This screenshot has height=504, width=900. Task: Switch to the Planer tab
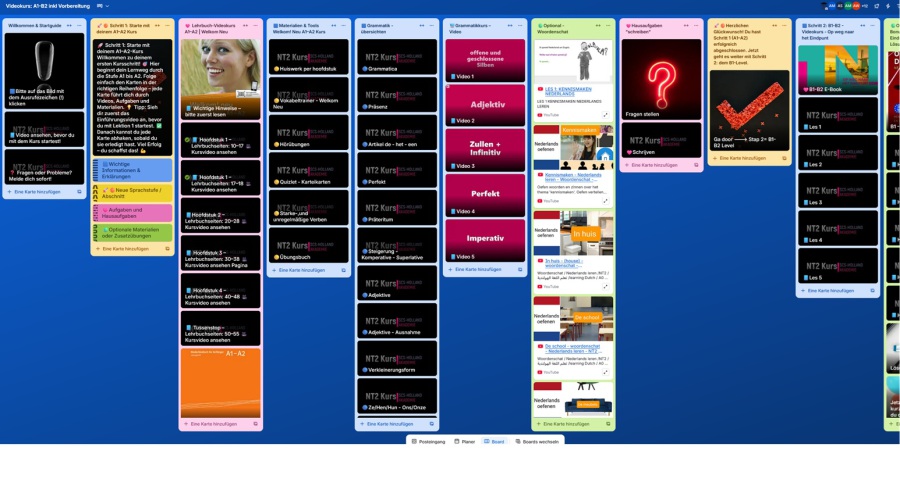(463, 441)
